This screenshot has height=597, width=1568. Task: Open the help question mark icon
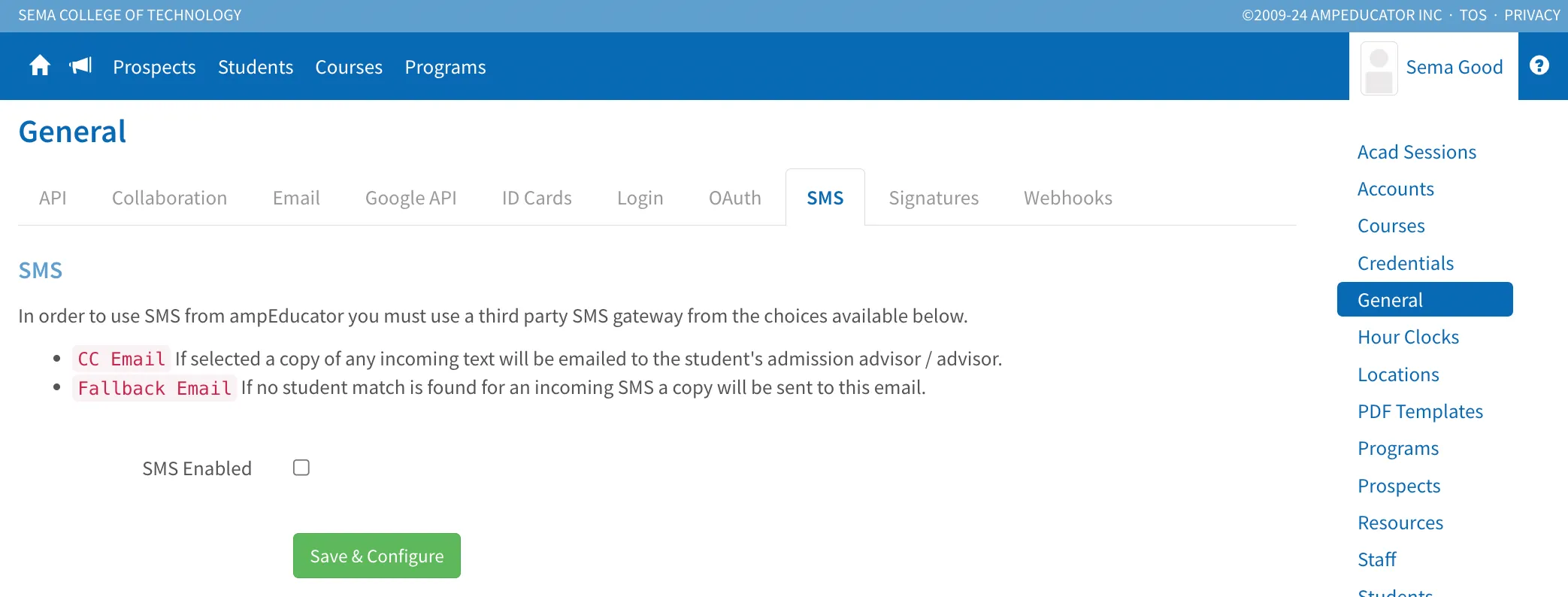pyautogui.click(x=1539, y=66)
